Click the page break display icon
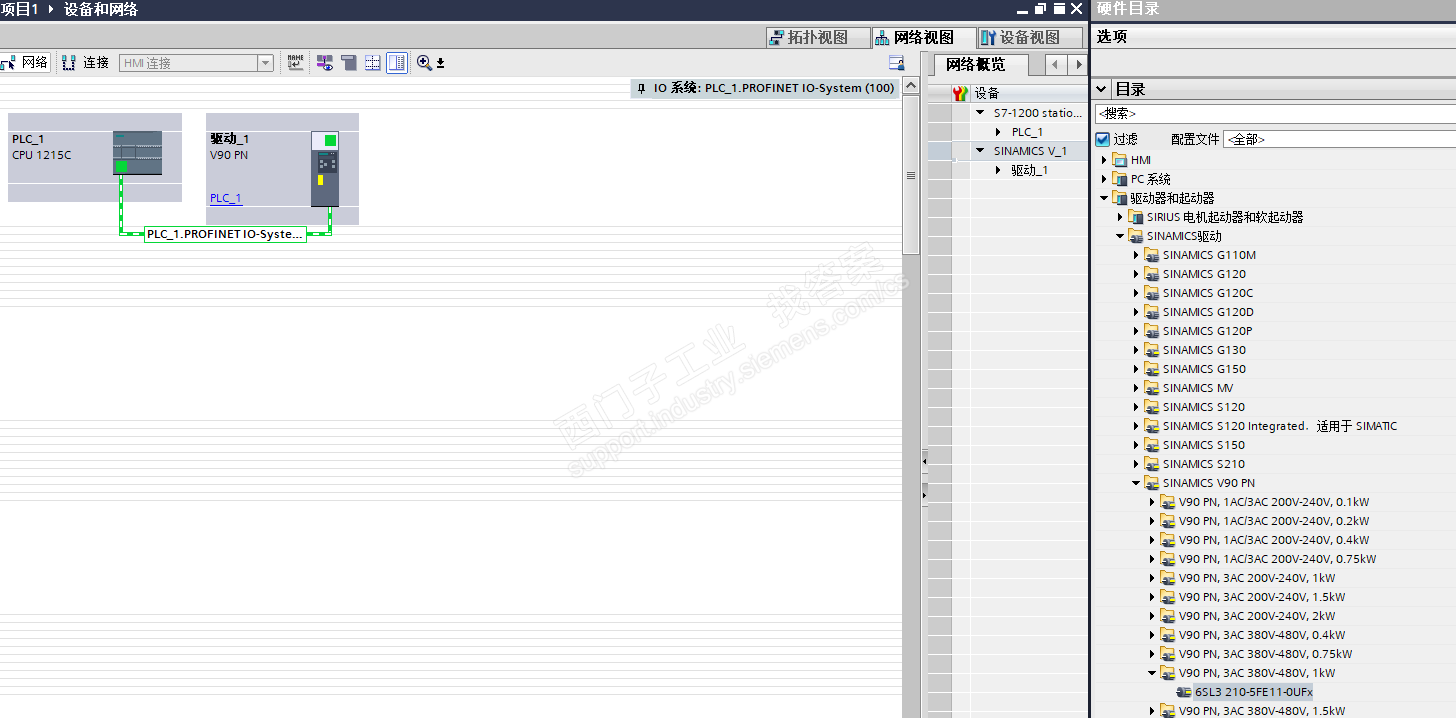 [349, 62]
